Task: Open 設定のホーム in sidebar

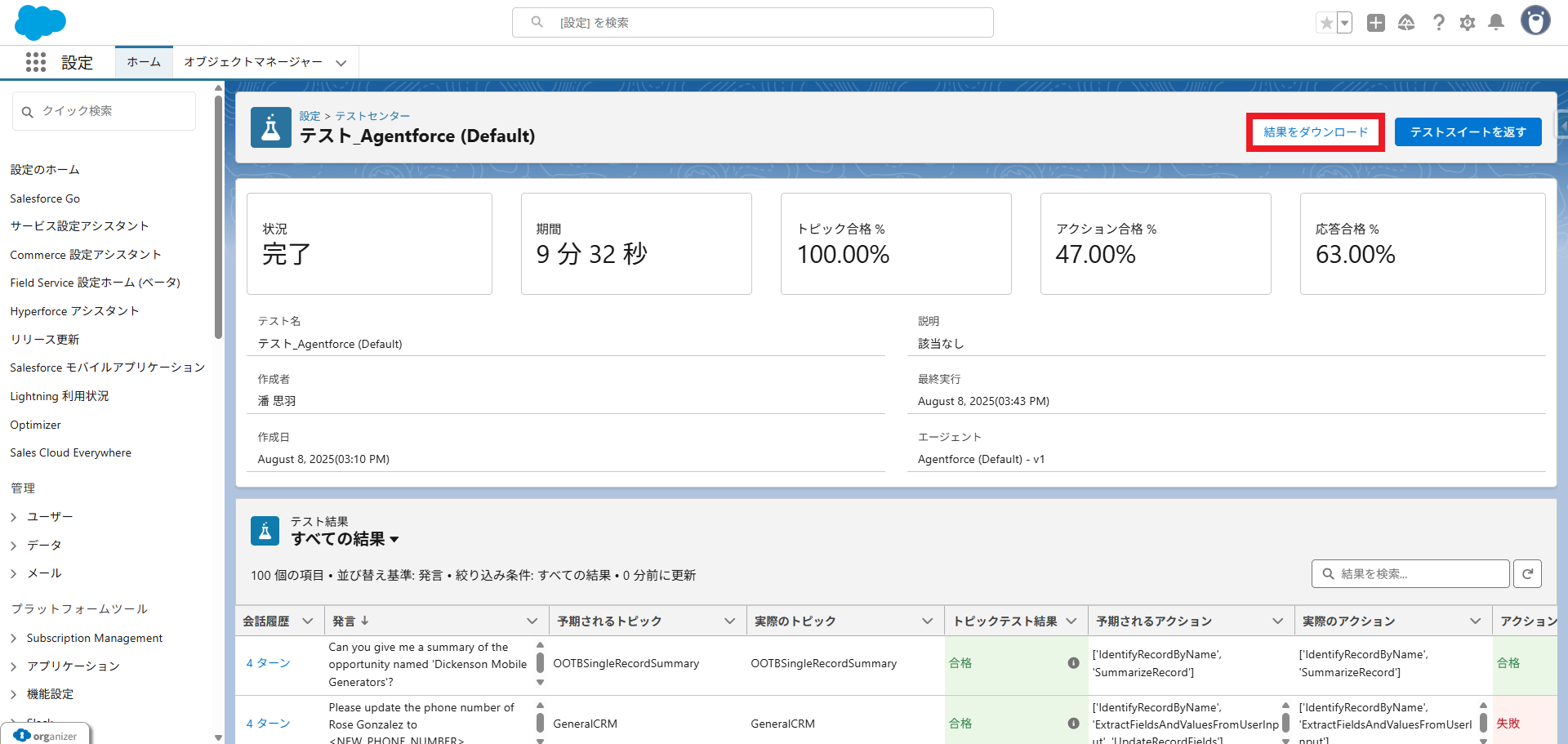Action: (x=45, y=170)
